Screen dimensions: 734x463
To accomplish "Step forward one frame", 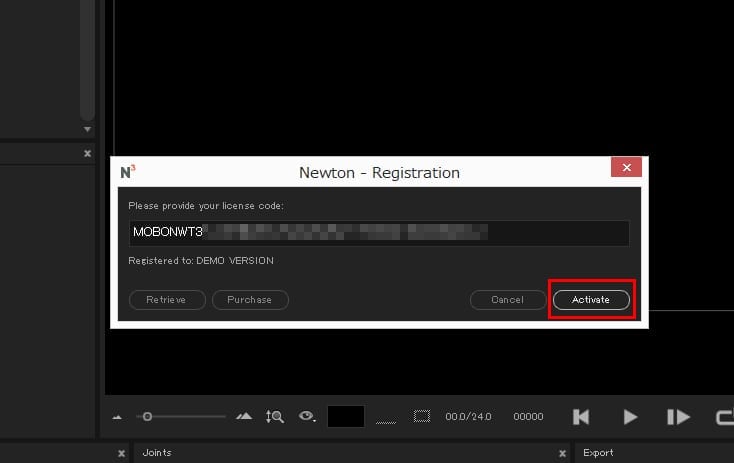I will point(678,417).
